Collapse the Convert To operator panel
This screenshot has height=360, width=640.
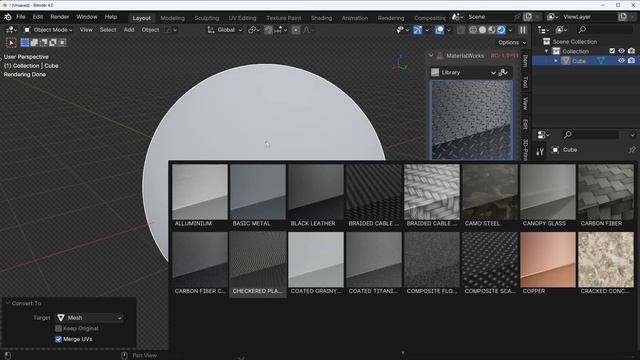point(7,303)
